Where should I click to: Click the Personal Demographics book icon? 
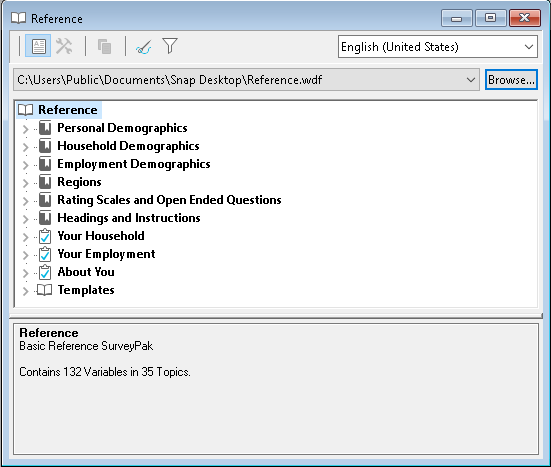pyautogui.click(x=45, y=128)
